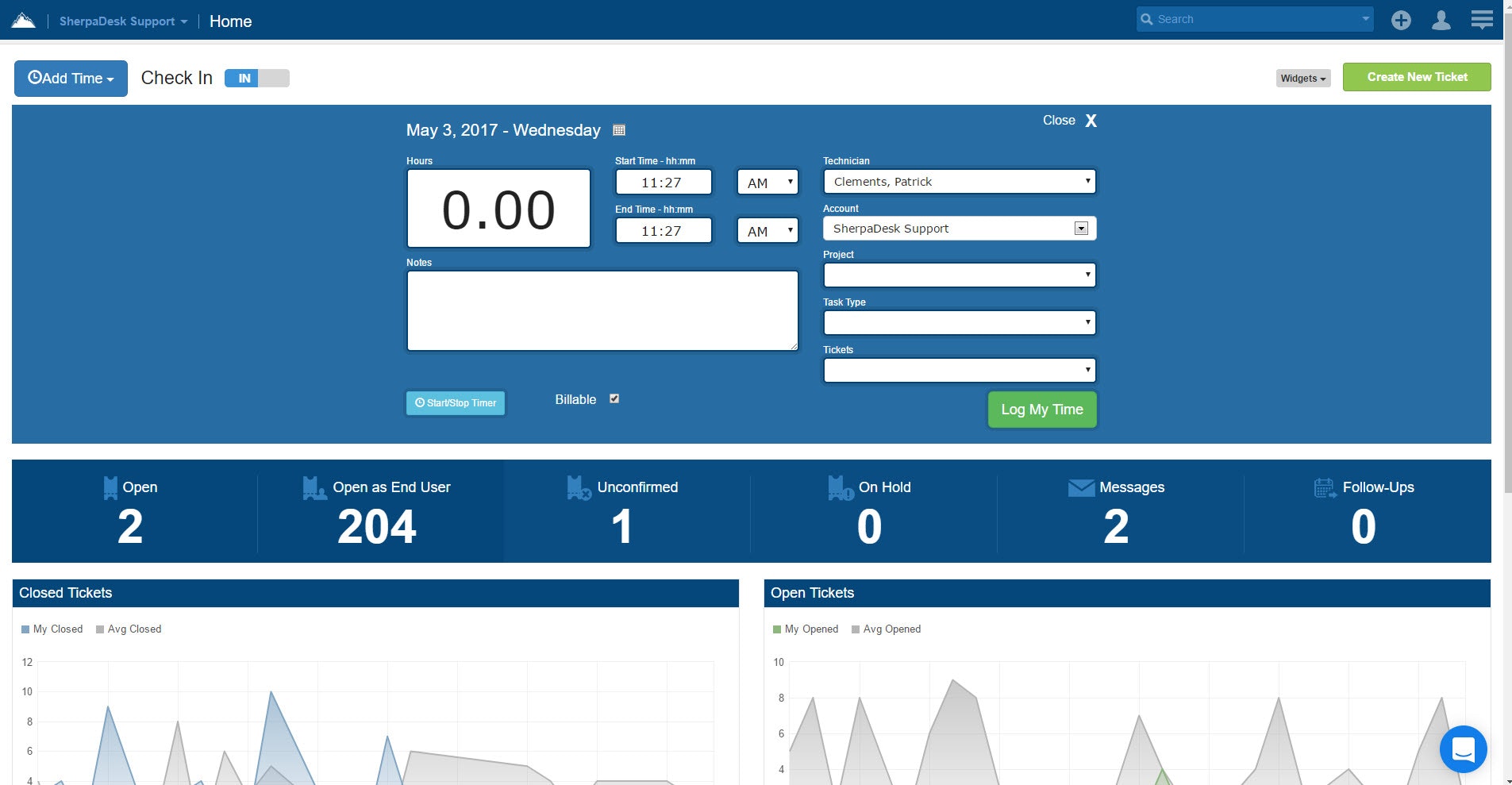Click the SherpaDesk mountain logo
The width and height of the screenshot is (1512, 785).
click(x=24, y=20)
